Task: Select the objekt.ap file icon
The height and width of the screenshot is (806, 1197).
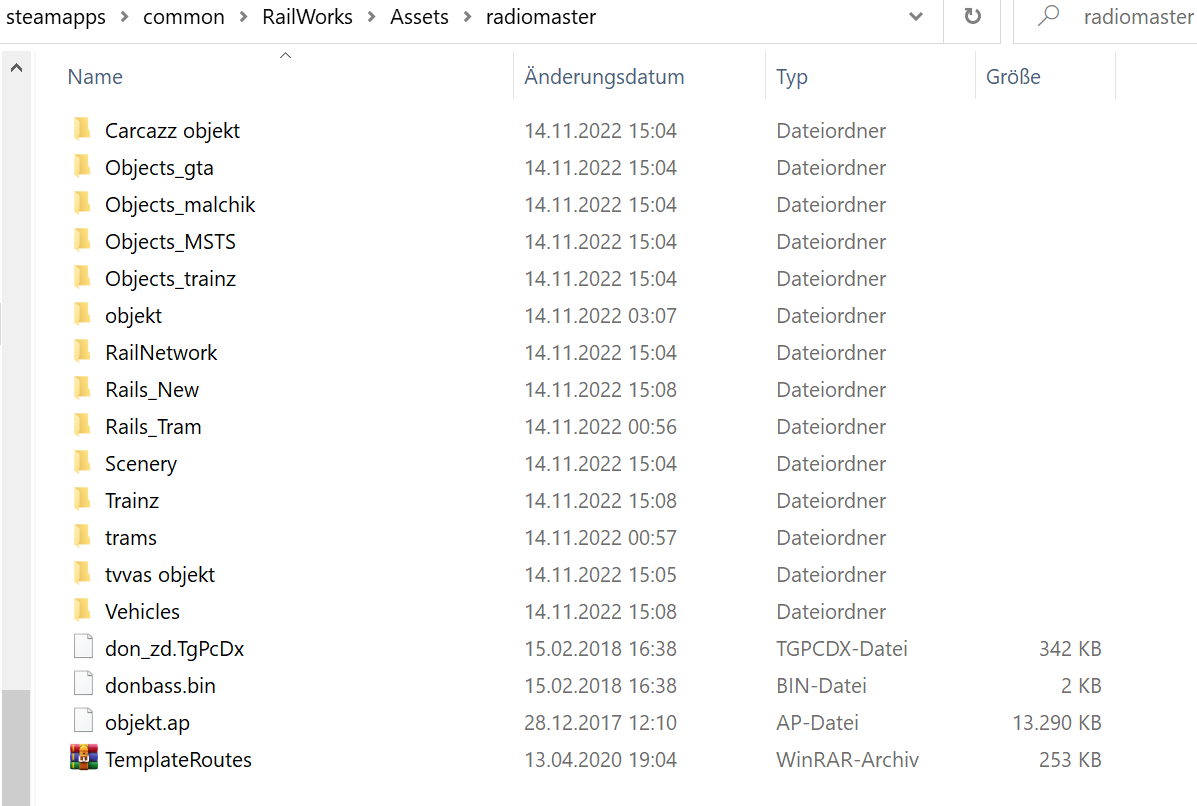Action: [x=83, y=720]
